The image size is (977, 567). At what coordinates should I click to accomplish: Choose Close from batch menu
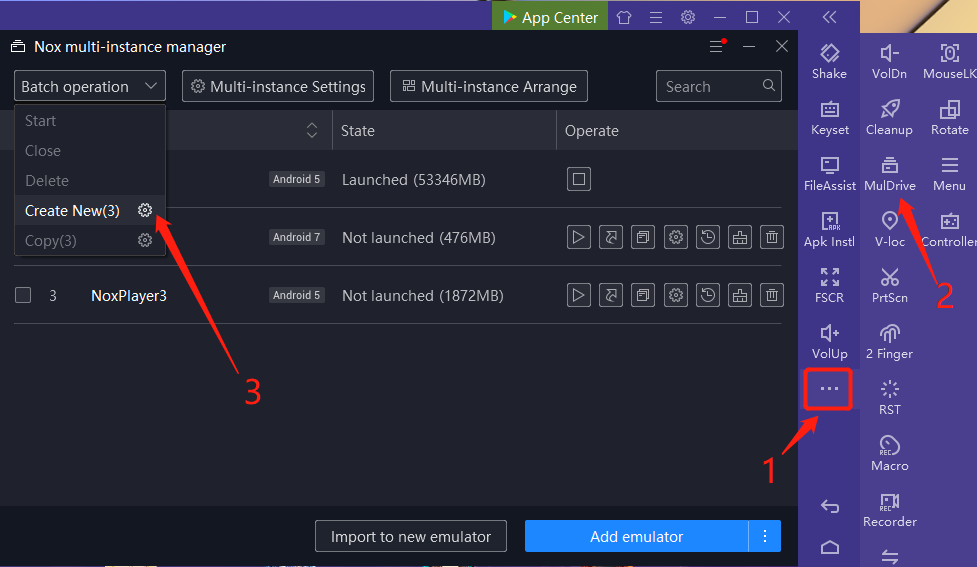click(43, 151)
